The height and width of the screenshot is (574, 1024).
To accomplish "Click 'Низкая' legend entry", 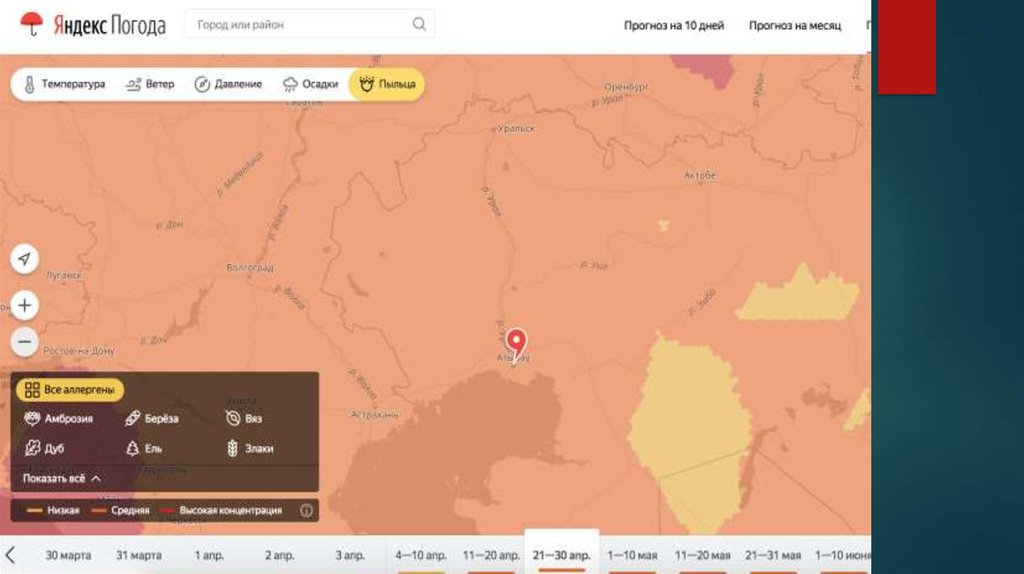I will (54, 511).
